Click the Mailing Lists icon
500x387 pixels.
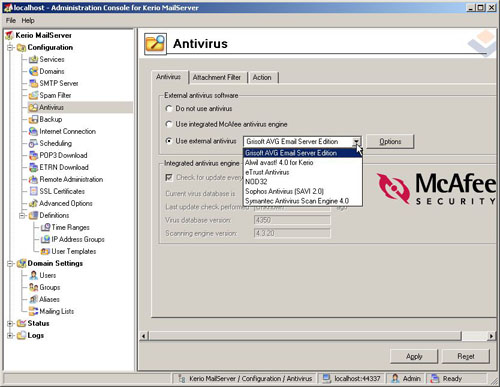[x=33, y=311]
